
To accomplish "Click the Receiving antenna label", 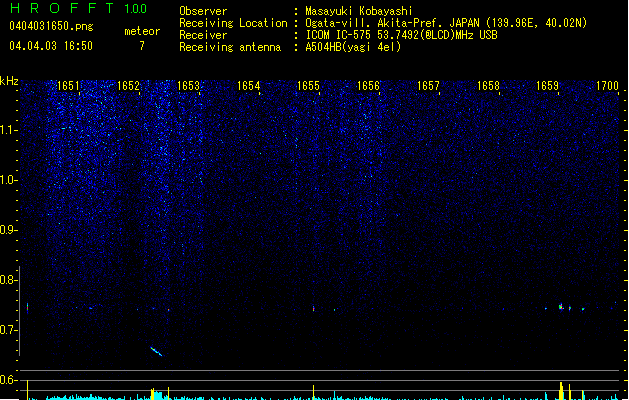I will [x=230, y=47].
